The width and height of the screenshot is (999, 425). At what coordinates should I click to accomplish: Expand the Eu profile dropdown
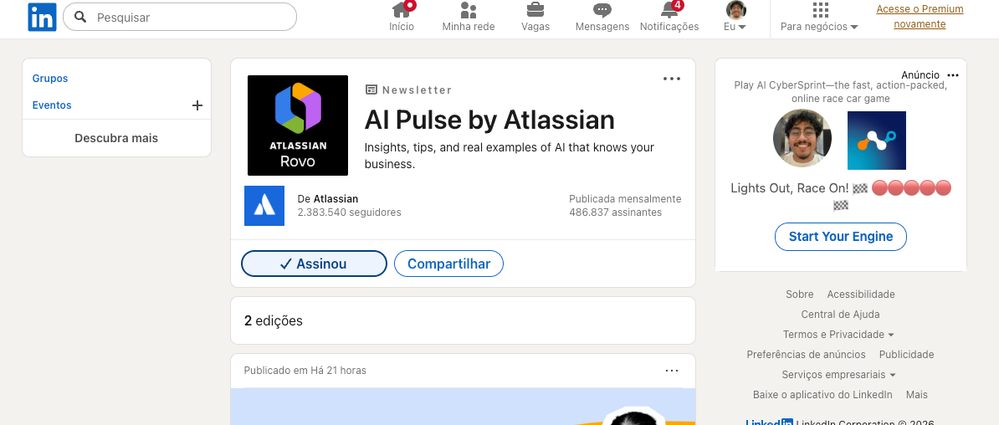(x=736, y=17)
